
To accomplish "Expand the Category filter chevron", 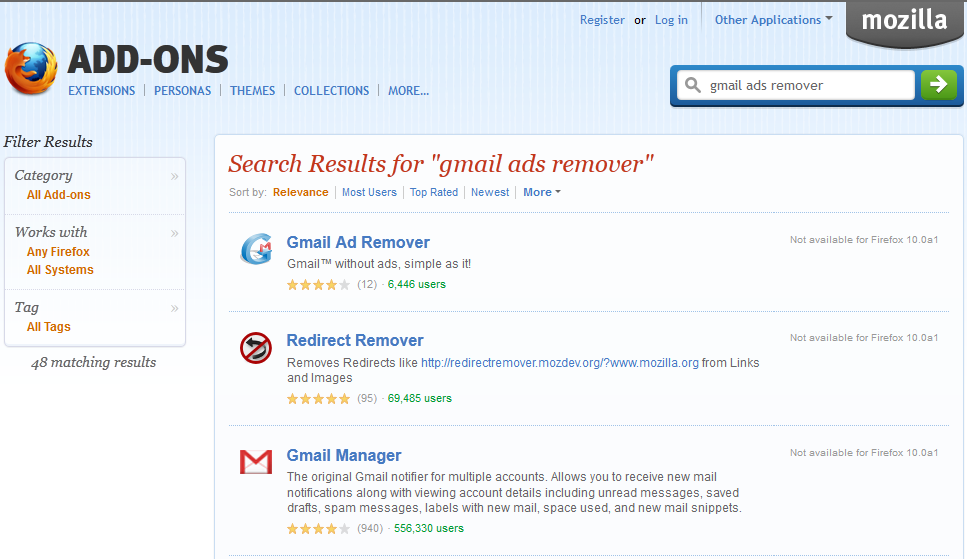I will click(175, 176).
